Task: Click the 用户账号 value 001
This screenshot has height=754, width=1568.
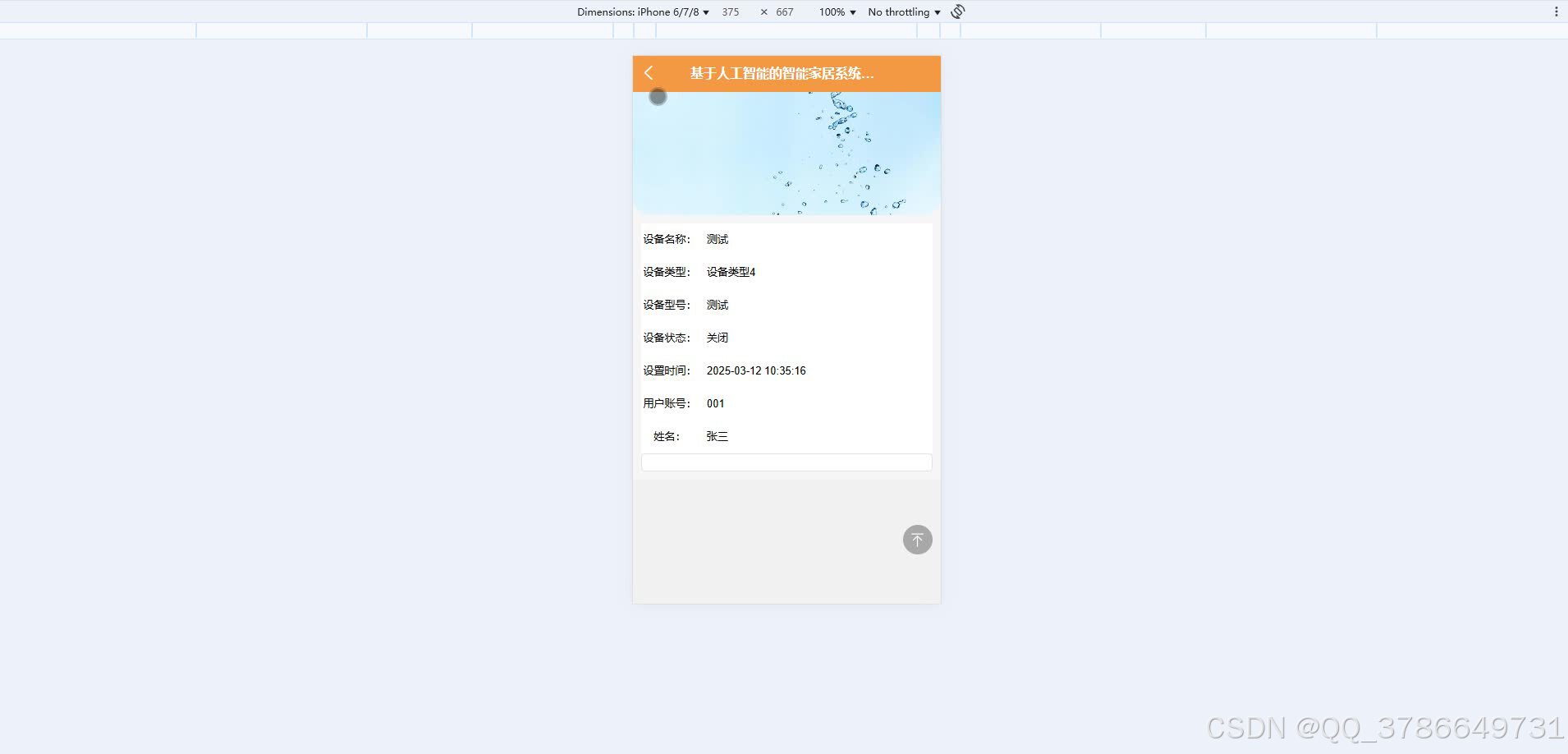Action: point(714,403)
